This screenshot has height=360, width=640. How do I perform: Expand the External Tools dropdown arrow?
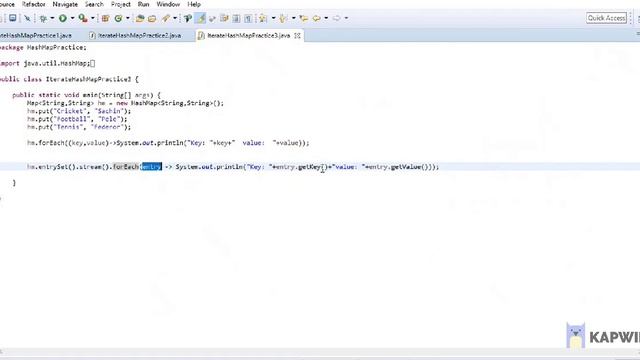click(93, 18)
